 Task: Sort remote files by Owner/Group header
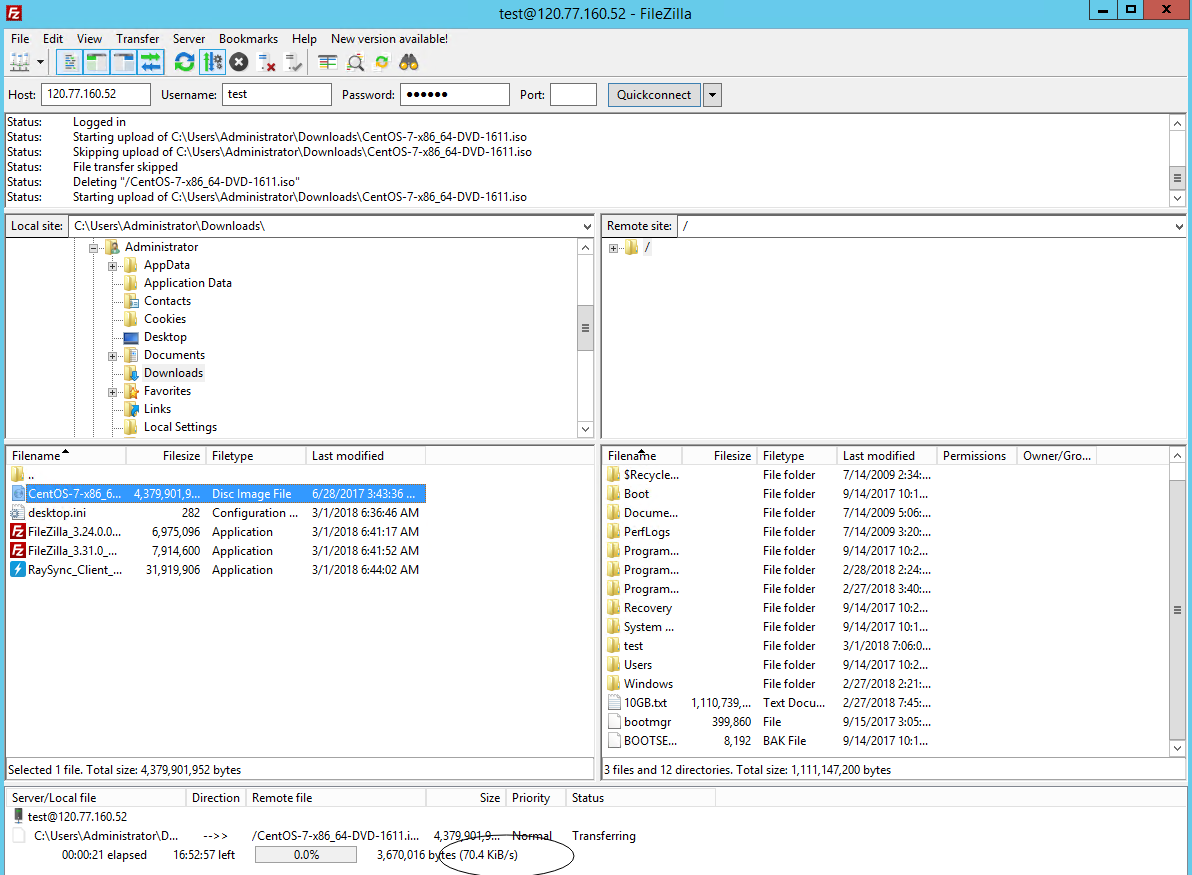[1057, 455]
